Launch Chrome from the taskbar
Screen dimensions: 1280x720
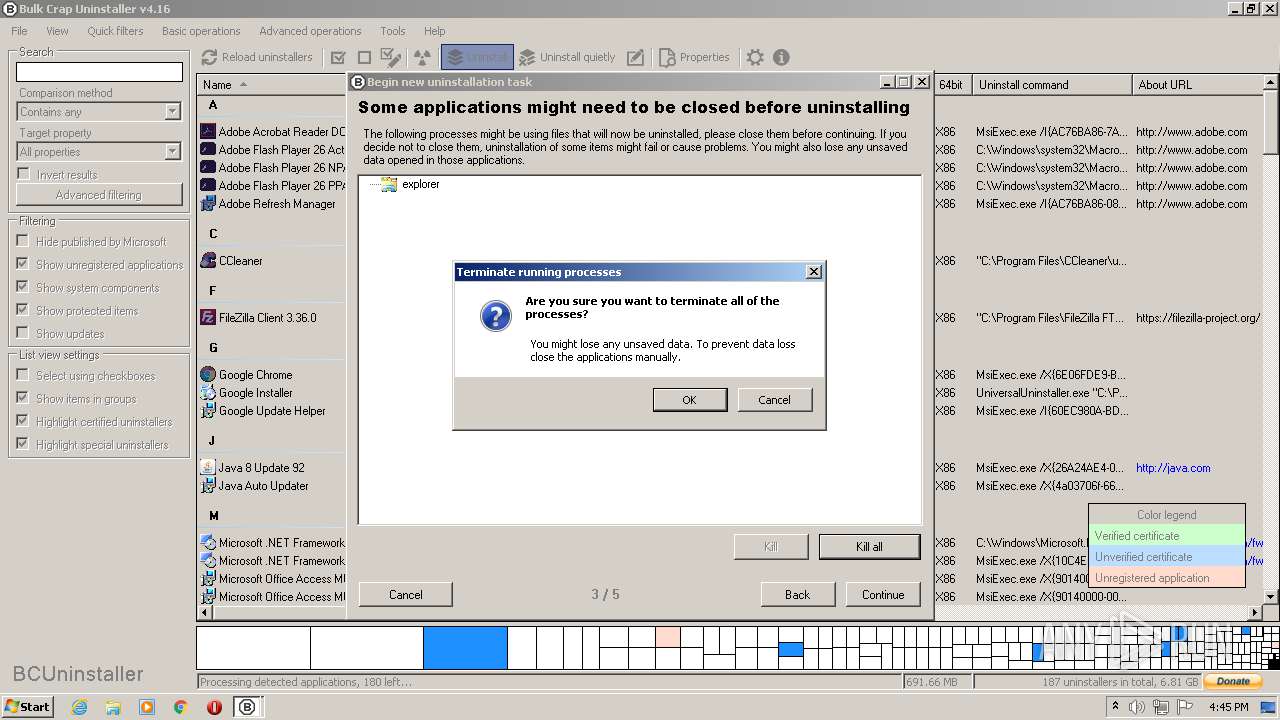[181, 707]
